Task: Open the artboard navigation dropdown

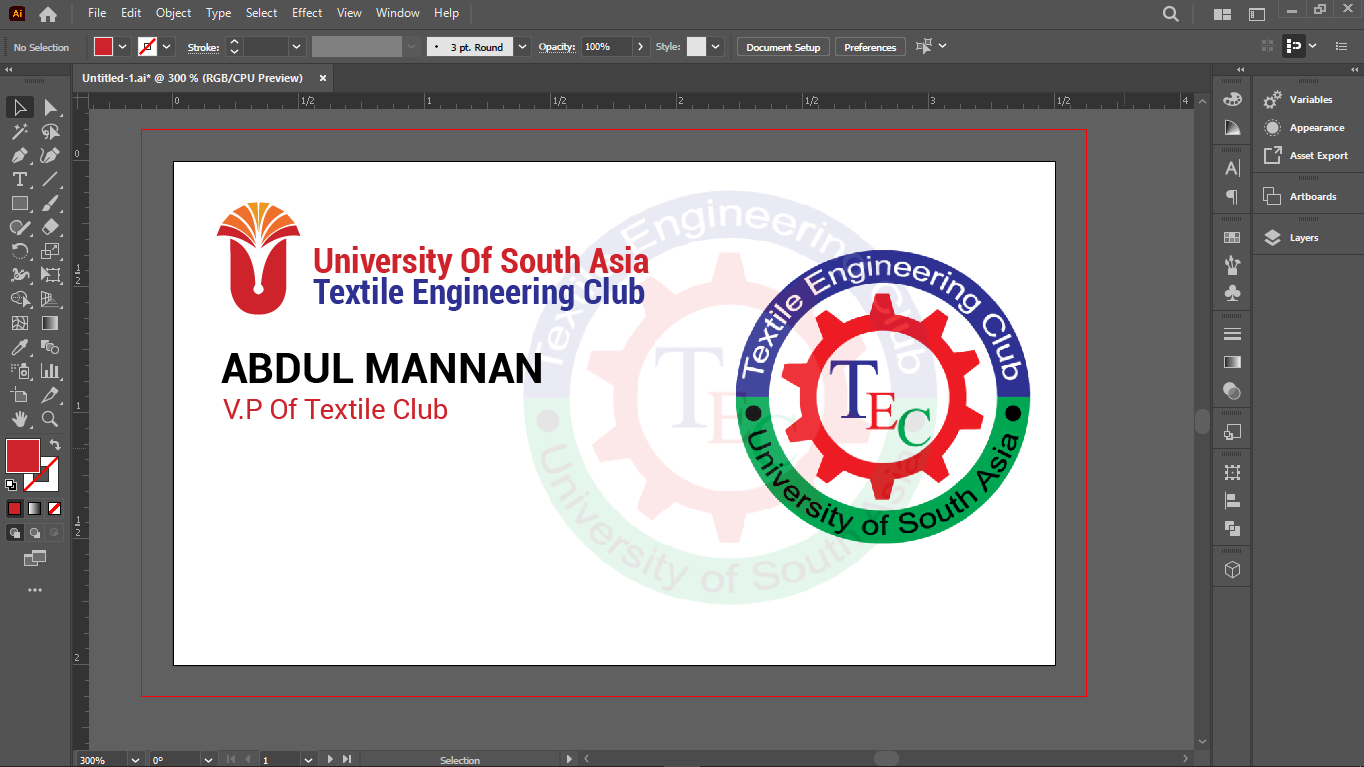Action: click(306, 760)
